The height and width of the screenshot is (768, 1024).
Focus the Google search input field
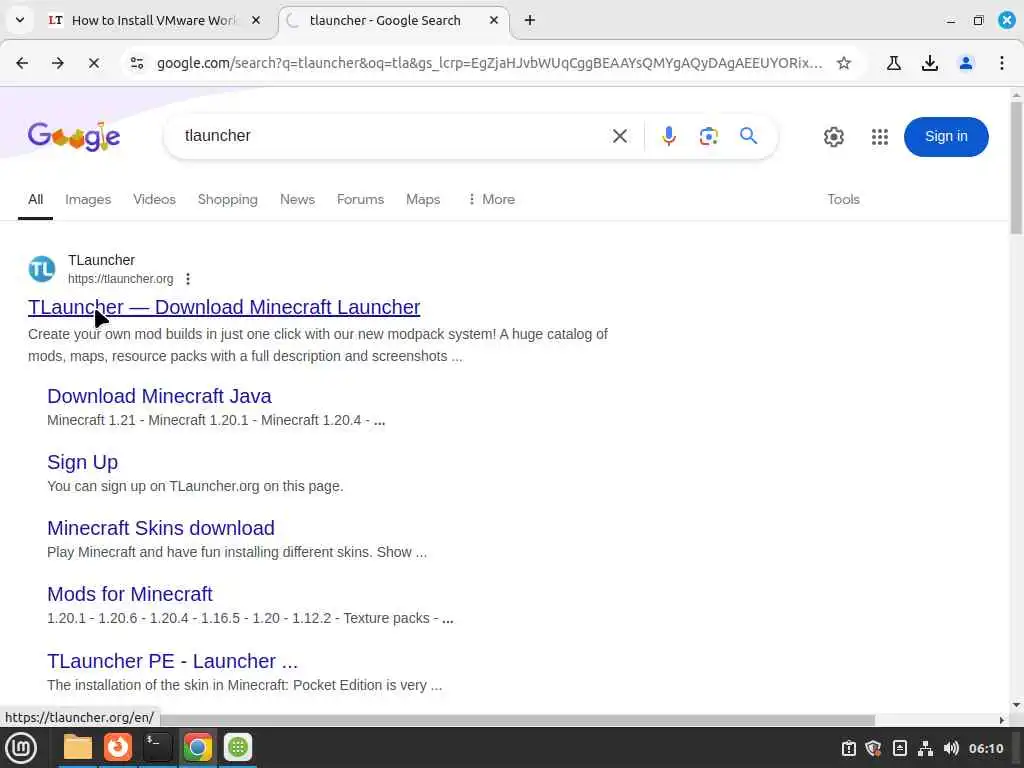click(392, 136)
